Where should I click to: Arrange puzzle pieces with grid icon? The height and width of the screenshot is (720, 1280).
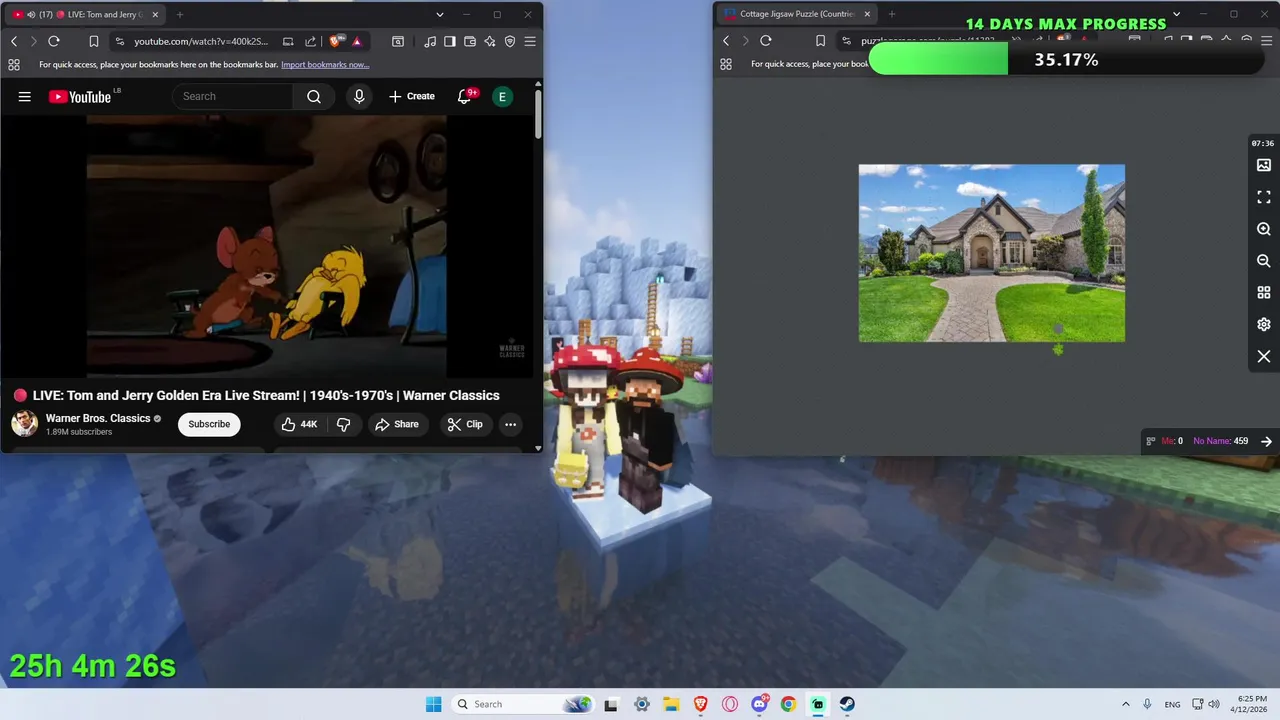pyautogui.click(x=1264, y=293)
